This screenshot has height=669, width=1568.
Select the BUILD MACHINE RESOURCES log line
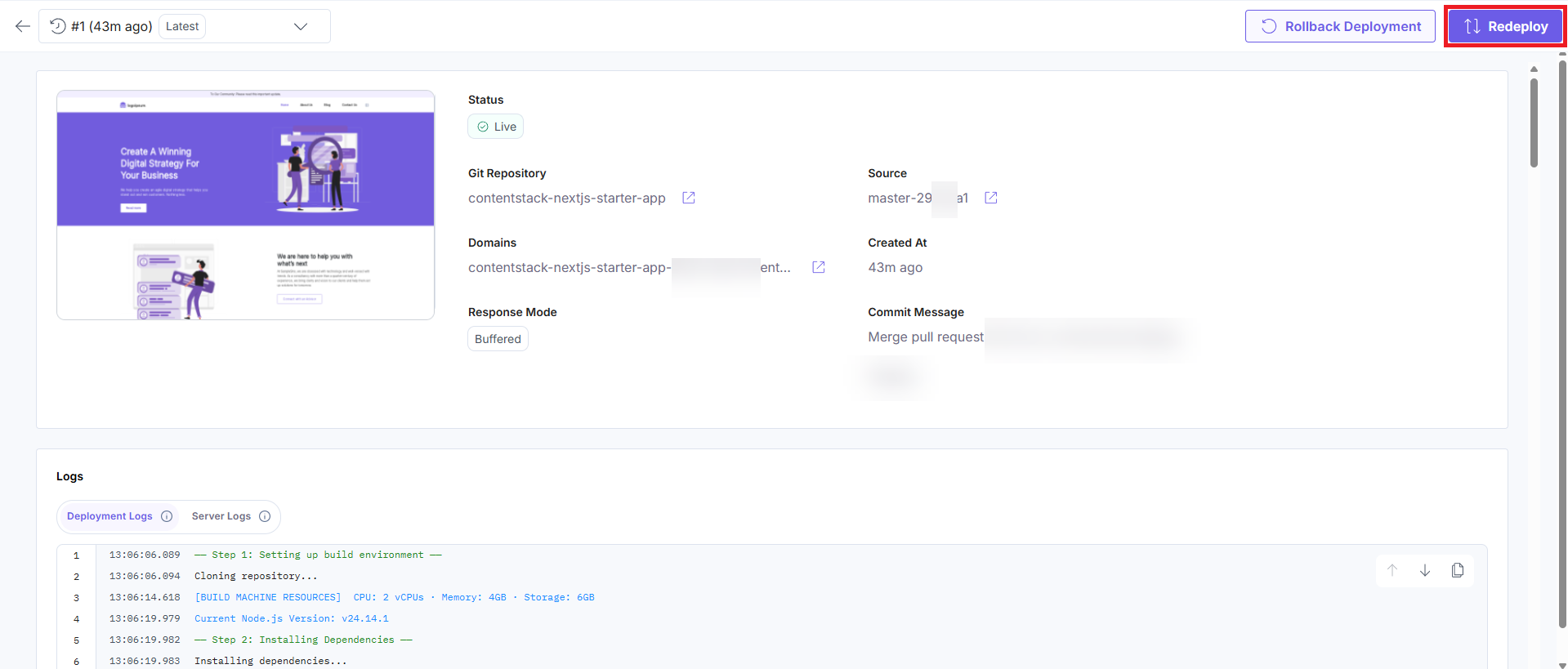pyautogui.click(x=394, y=597)
